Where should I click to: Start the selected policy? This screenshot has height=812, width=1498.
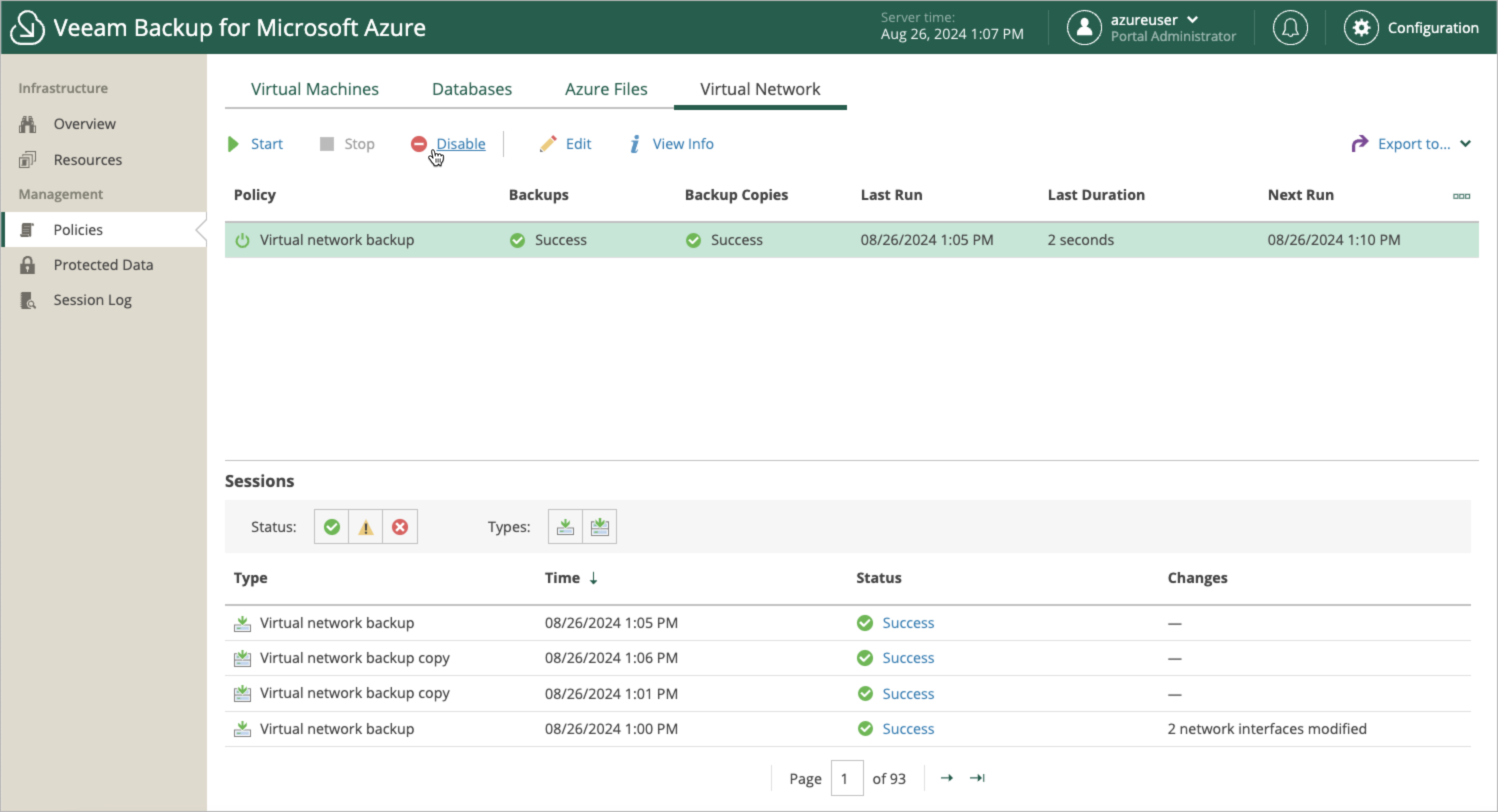click(254, 143)
